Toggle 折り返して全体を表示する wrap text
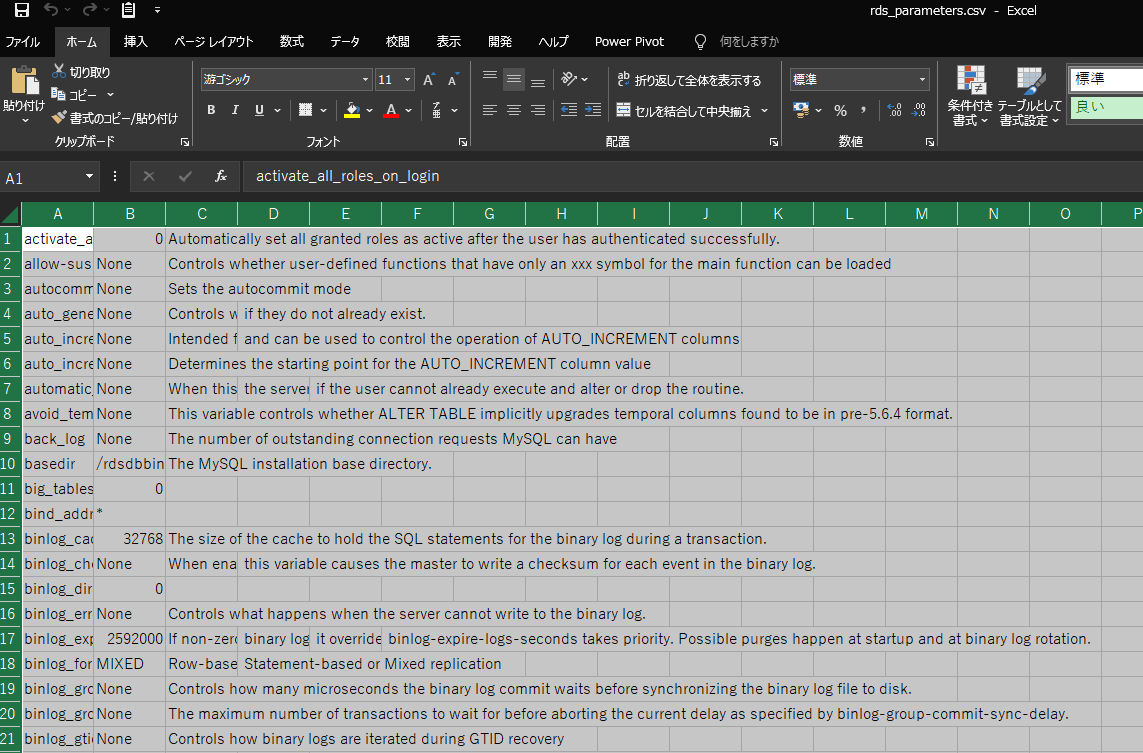Image resolution: width=1143 pixels, height=753 pixels. tap(689, 79)
